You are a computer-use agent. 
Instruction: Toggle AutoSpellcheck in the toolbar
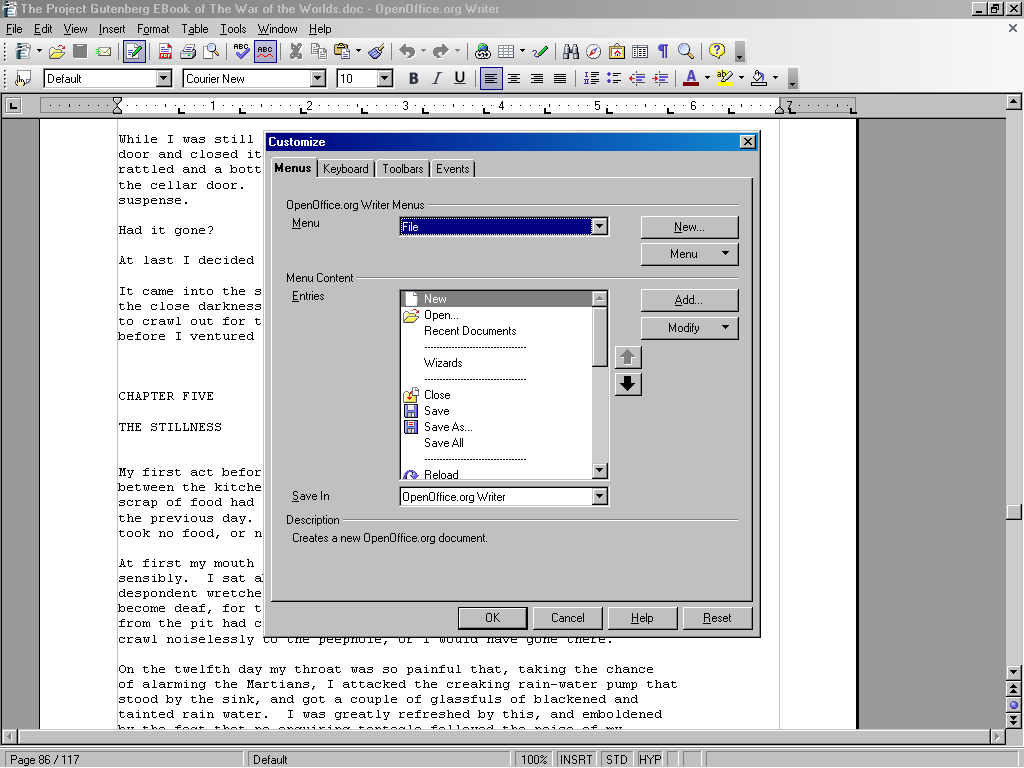[x=265, y=51]
